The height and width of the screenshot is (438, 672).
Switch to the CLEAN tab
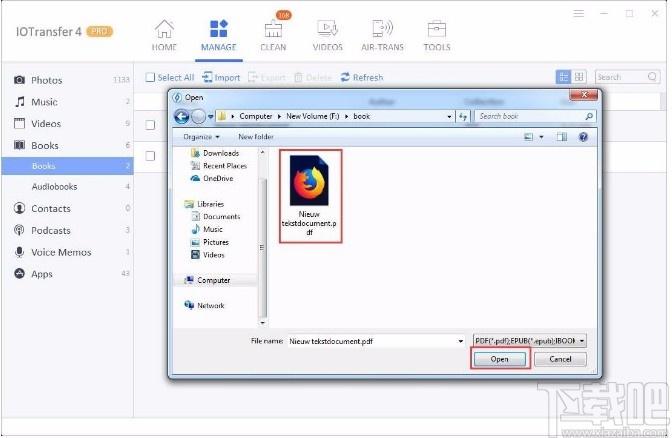coord(273,35)
